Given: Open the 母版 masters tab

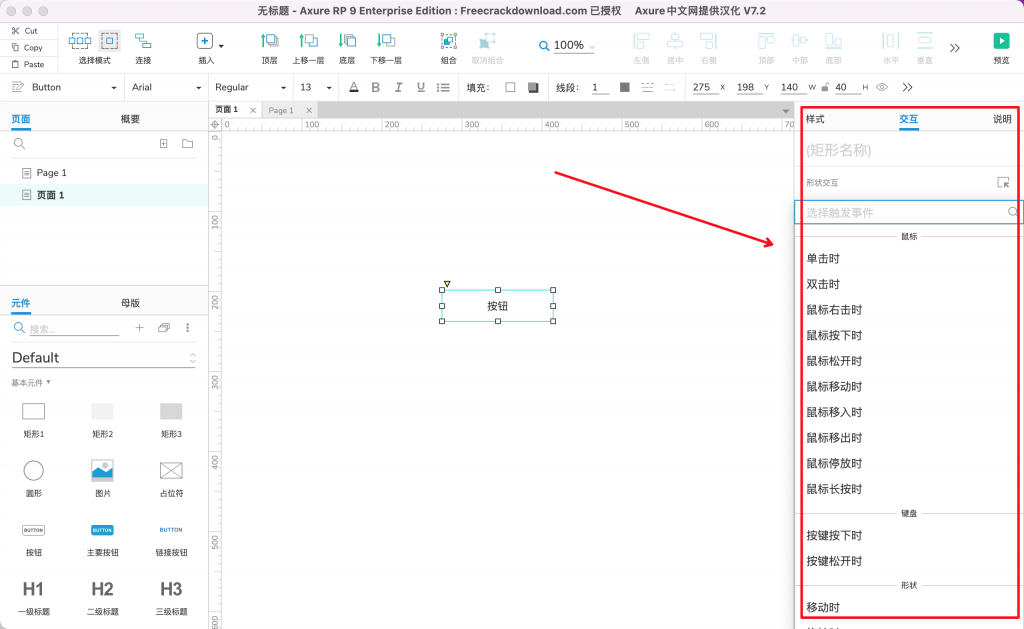Looking at the screenshot, I should [x=130, y=302].
